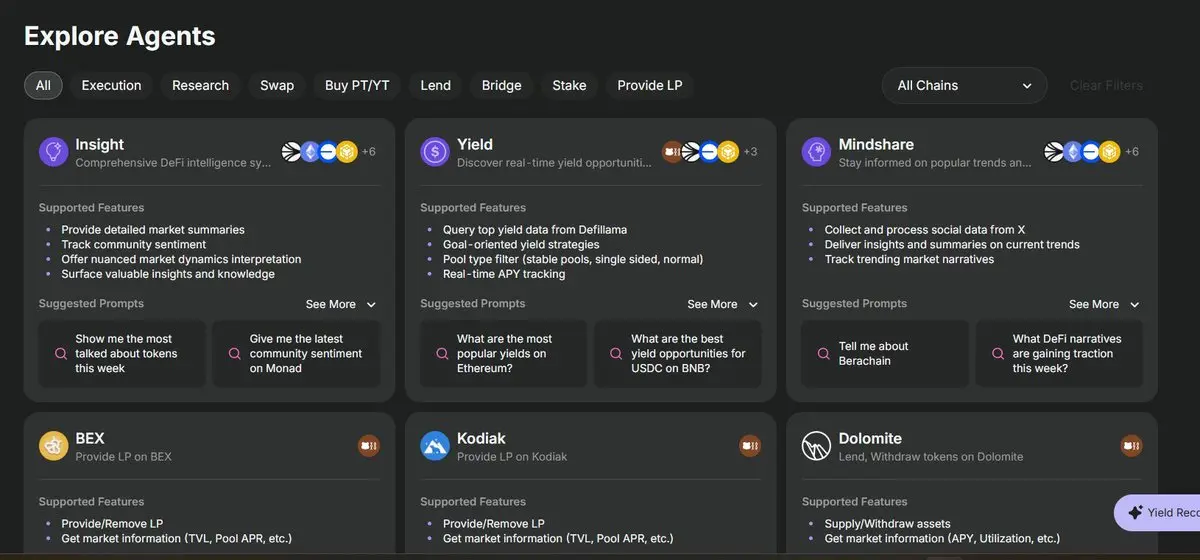Click the search icon beside "Give me the latest community sentiment"
The image size is (1200, 560).
tap(234, 354)
